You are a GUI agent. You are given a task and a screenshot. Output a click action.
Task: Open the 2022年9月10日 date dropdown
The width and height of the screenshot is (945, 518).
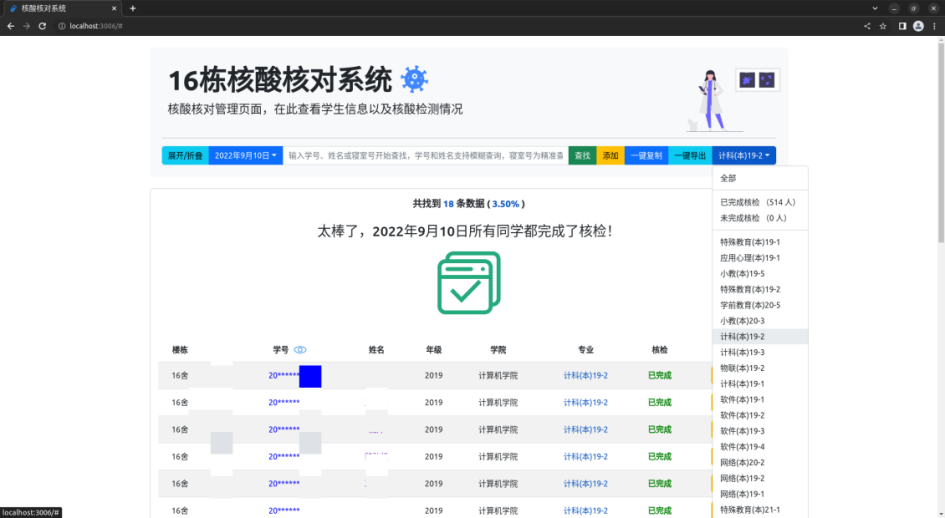[x=245, y=156]
